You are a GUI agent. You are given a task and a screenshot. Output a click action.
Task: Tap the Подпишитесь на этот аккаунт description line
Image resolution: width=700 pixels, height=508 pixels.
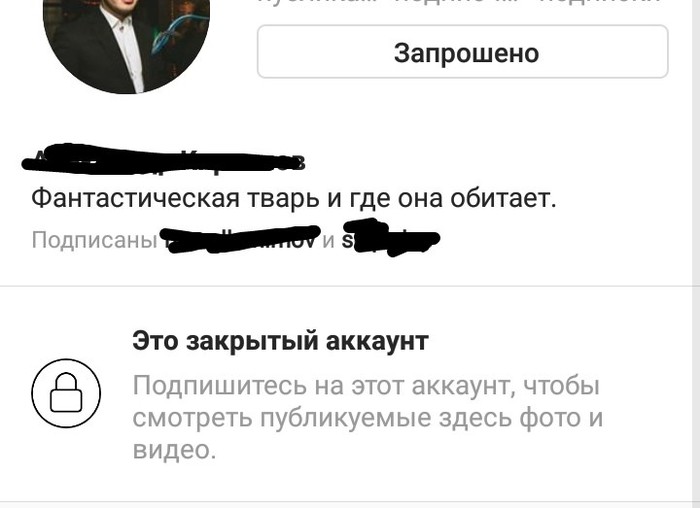point(366,386)
